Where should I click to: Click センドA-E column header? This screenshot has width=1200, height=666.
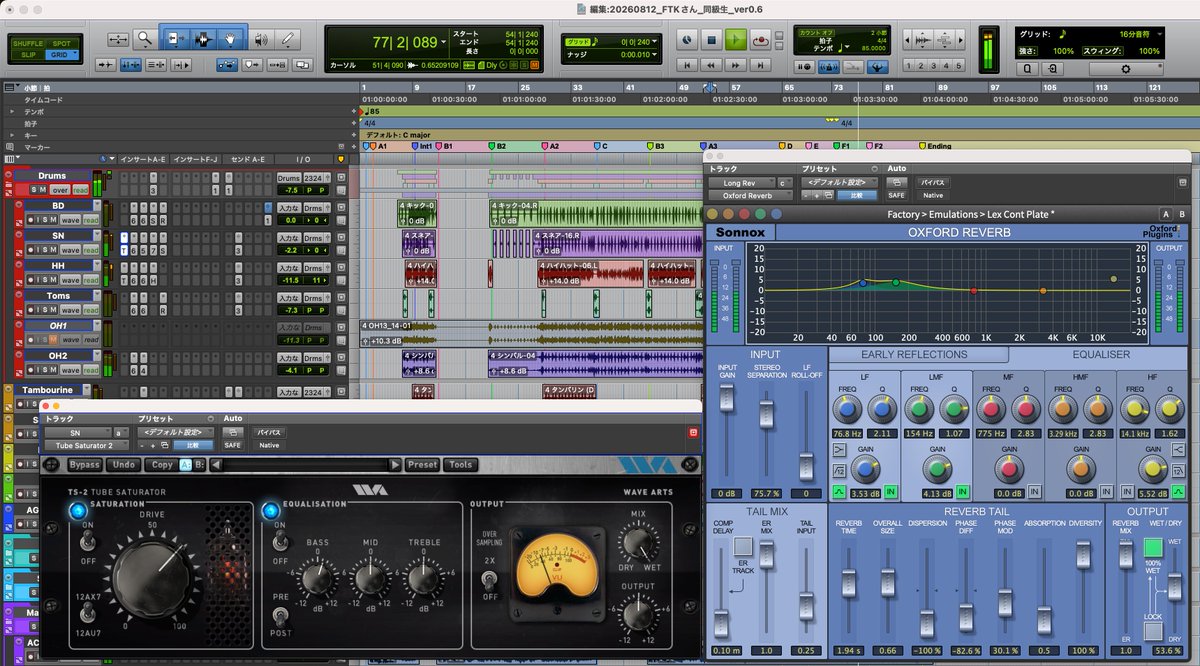click(x=246, y=159)
